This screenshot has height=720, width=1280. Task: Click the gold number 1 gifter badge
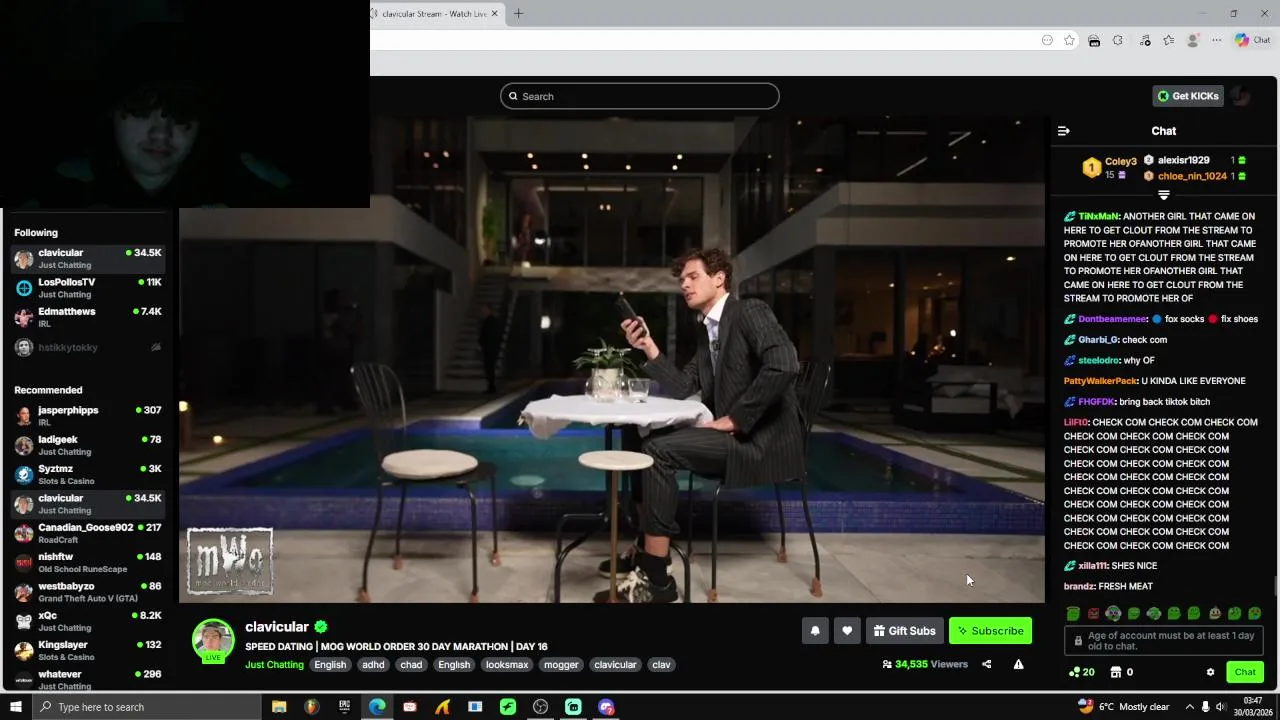point(1092,168)
